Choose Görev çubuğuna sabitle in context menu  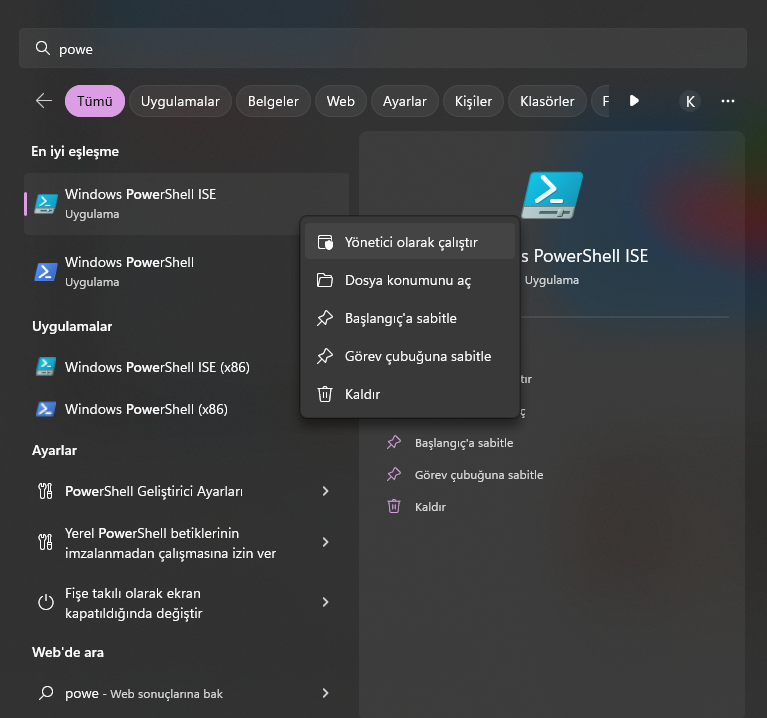tap(410, 356)
